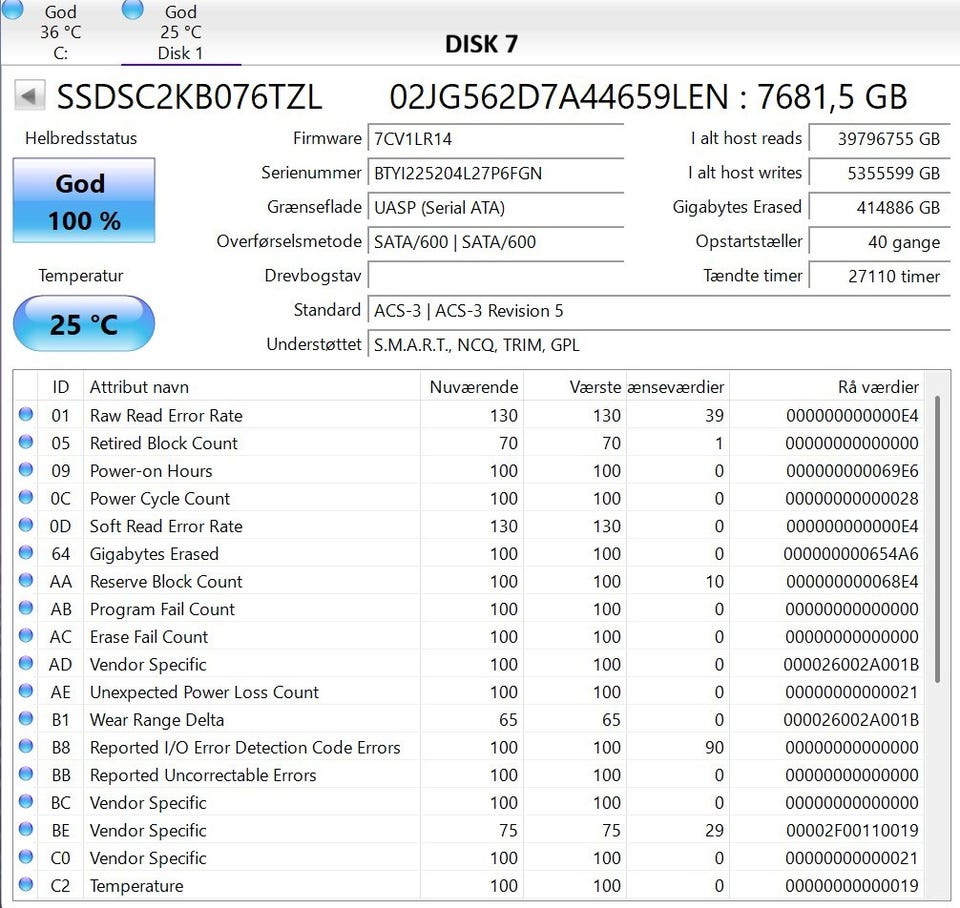The width and height of the screenshot is (960, 908).
Task: Select the Power-on Hours row name
Action: 151,471
